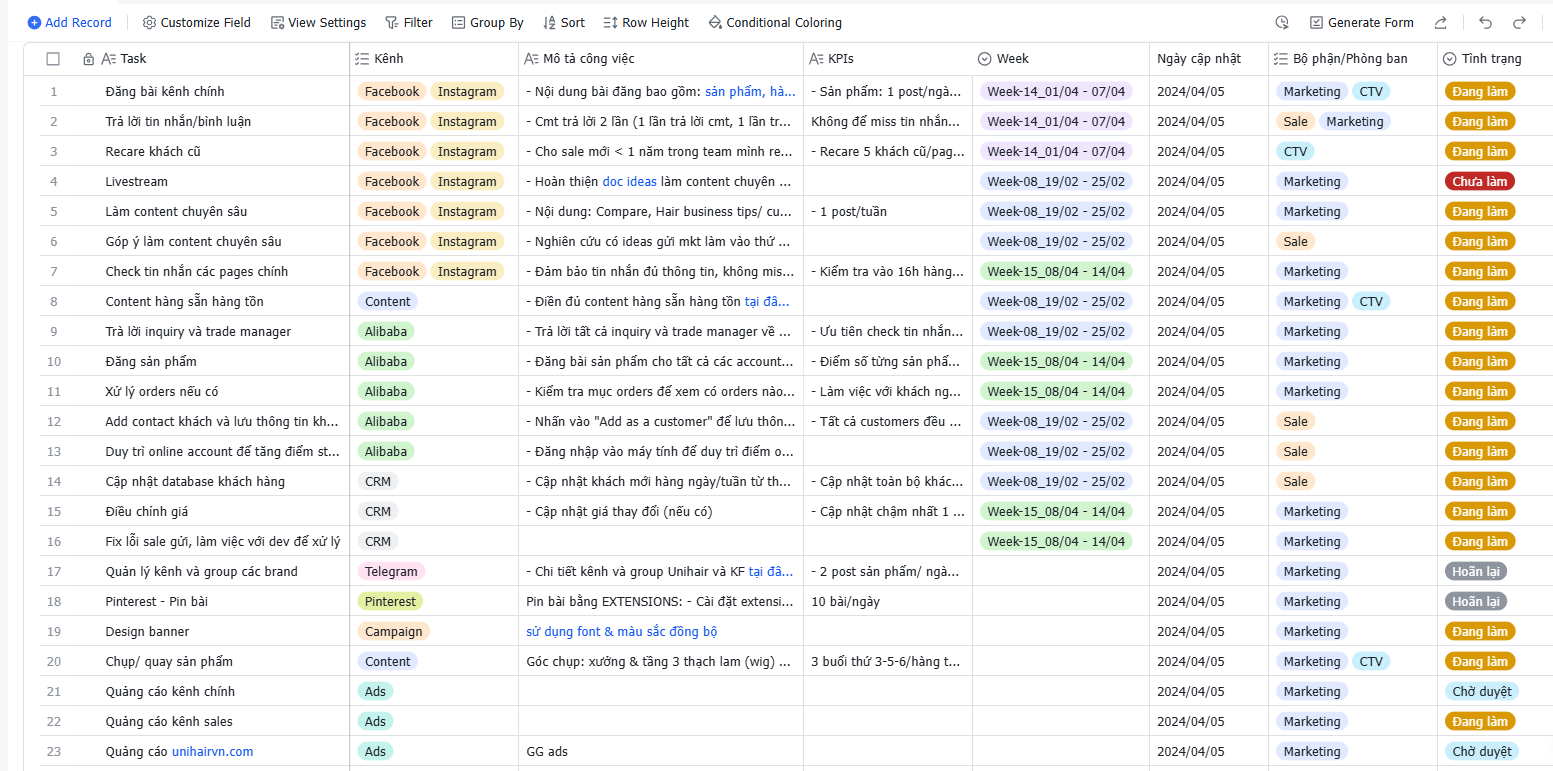Click the share arrow icon

(x=1440, y=22)
